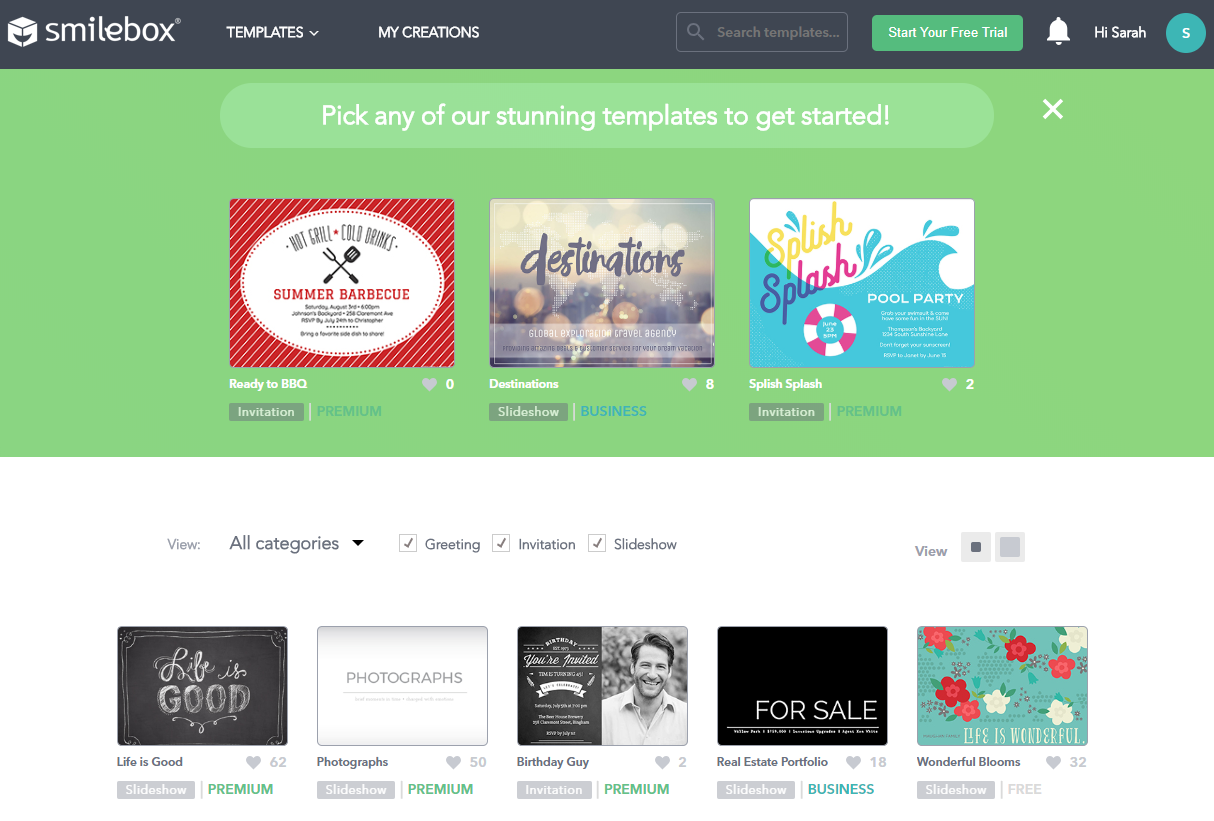Click the Wonderful Blooms title
This screenshot has width=1214, height=821.
point(968,762)
